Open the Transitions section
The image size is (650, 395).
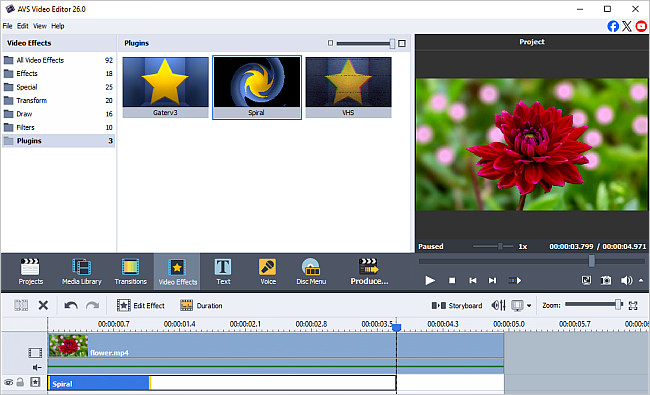click(131, 272)
